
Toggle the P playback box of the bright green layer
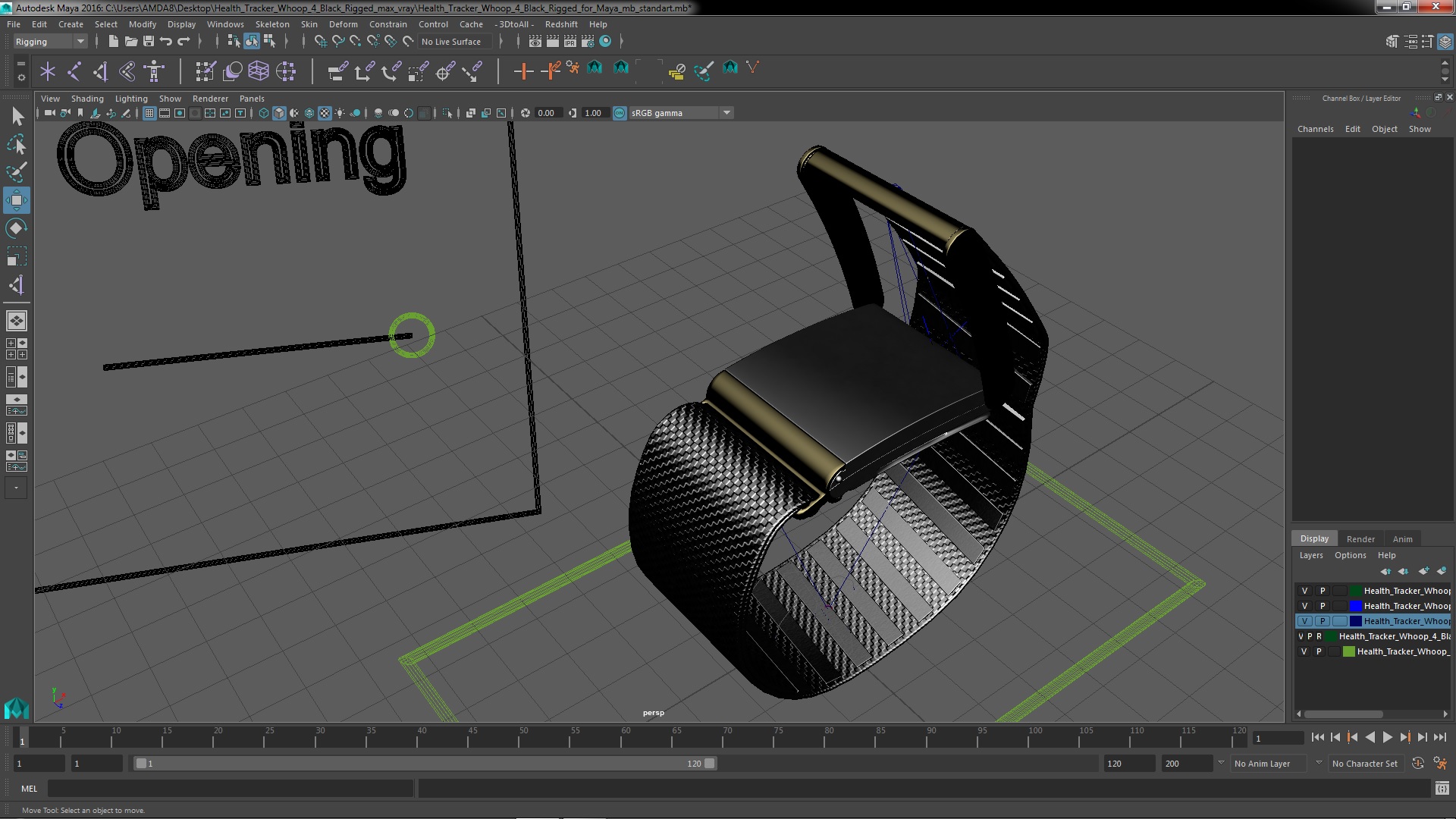click(1319, 651)
